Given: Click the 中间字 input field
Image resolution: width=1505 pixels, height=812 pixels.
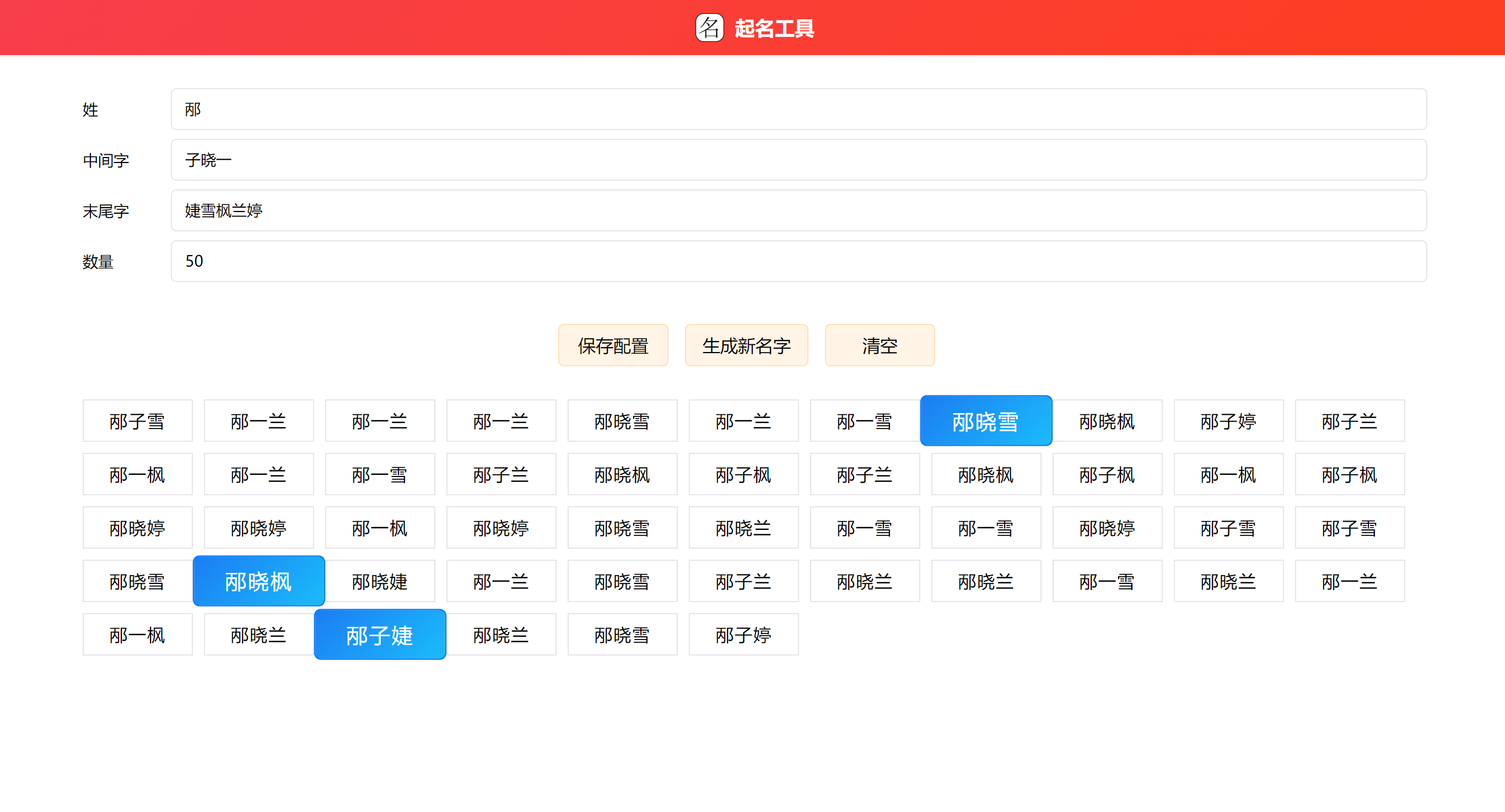Looking at the screenshot, I should tap(798, 159).
